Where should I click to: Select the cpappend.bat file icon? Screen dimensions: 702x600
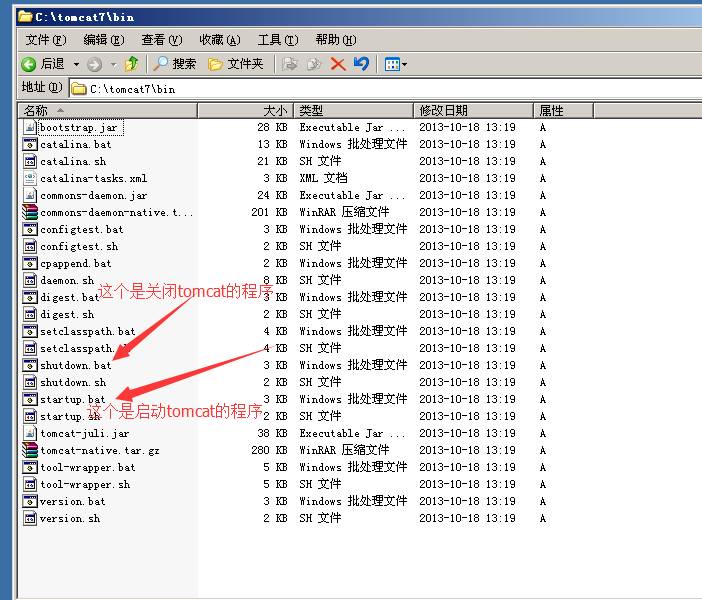tap(30, 263)
